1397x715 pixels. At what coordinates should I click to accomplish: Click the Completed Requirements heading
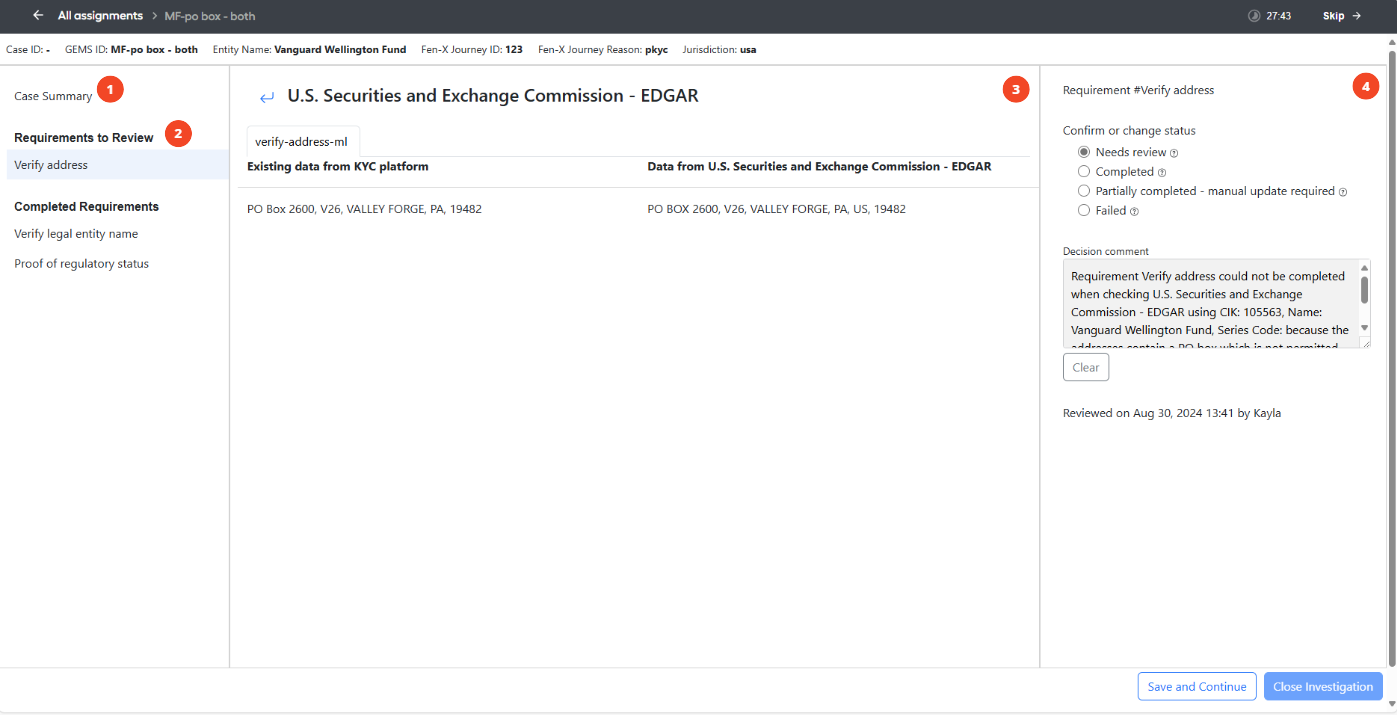[x=86, y=207]
